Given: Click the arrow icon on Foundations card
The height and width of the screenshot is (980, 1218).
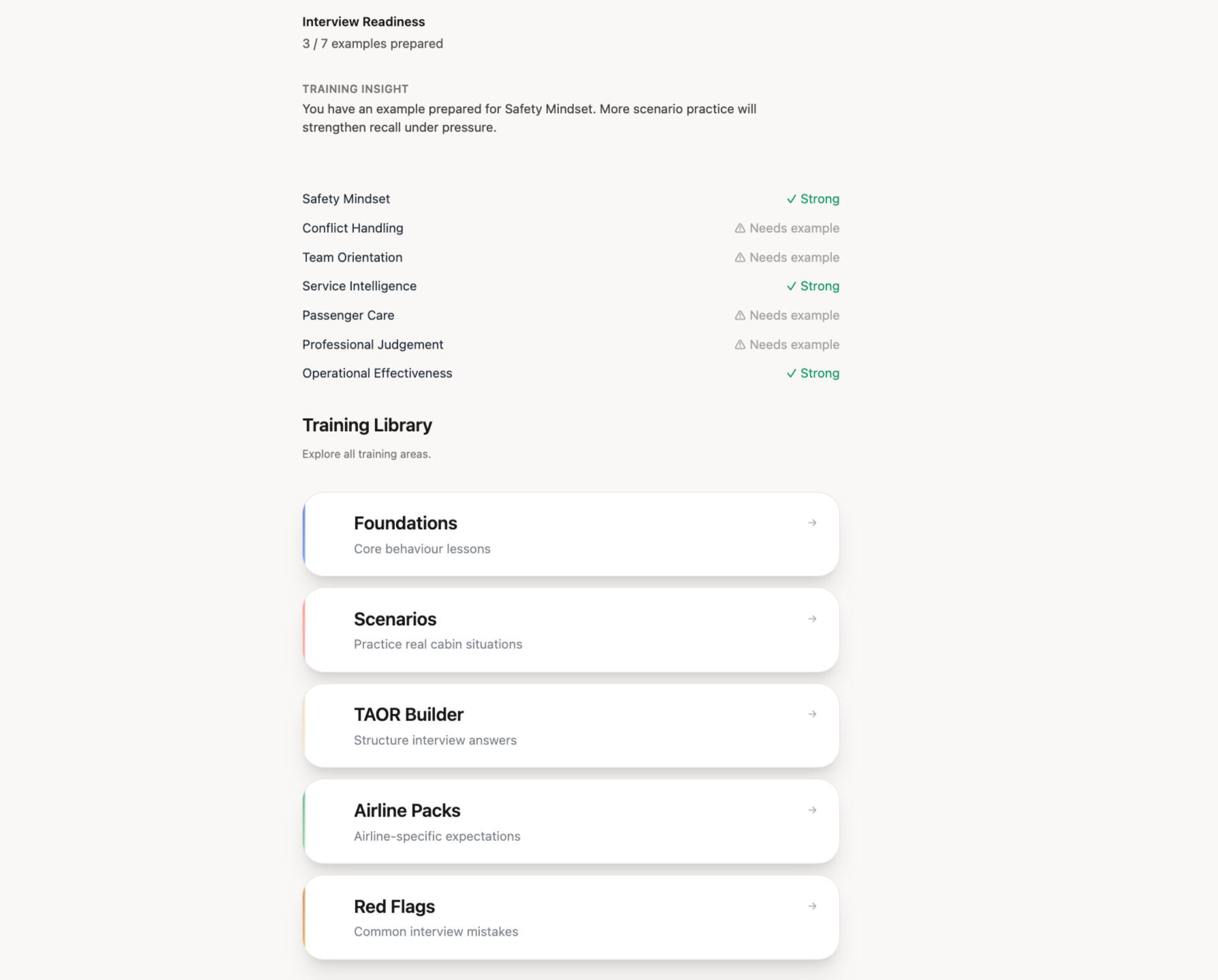Looking at the screenshot, I should [x=812, y=523].
